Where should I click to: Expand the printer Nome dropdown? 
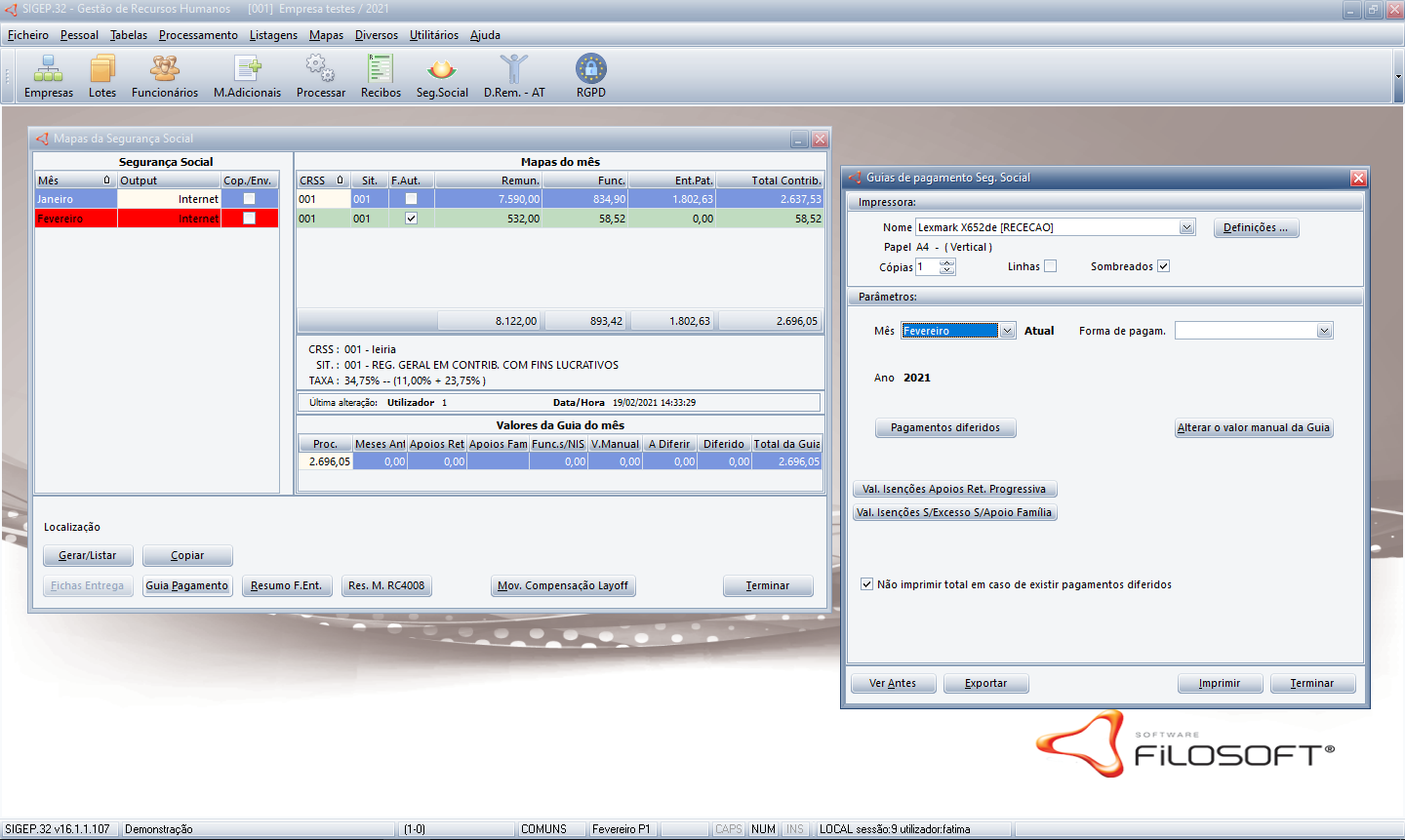[1186, 227]
